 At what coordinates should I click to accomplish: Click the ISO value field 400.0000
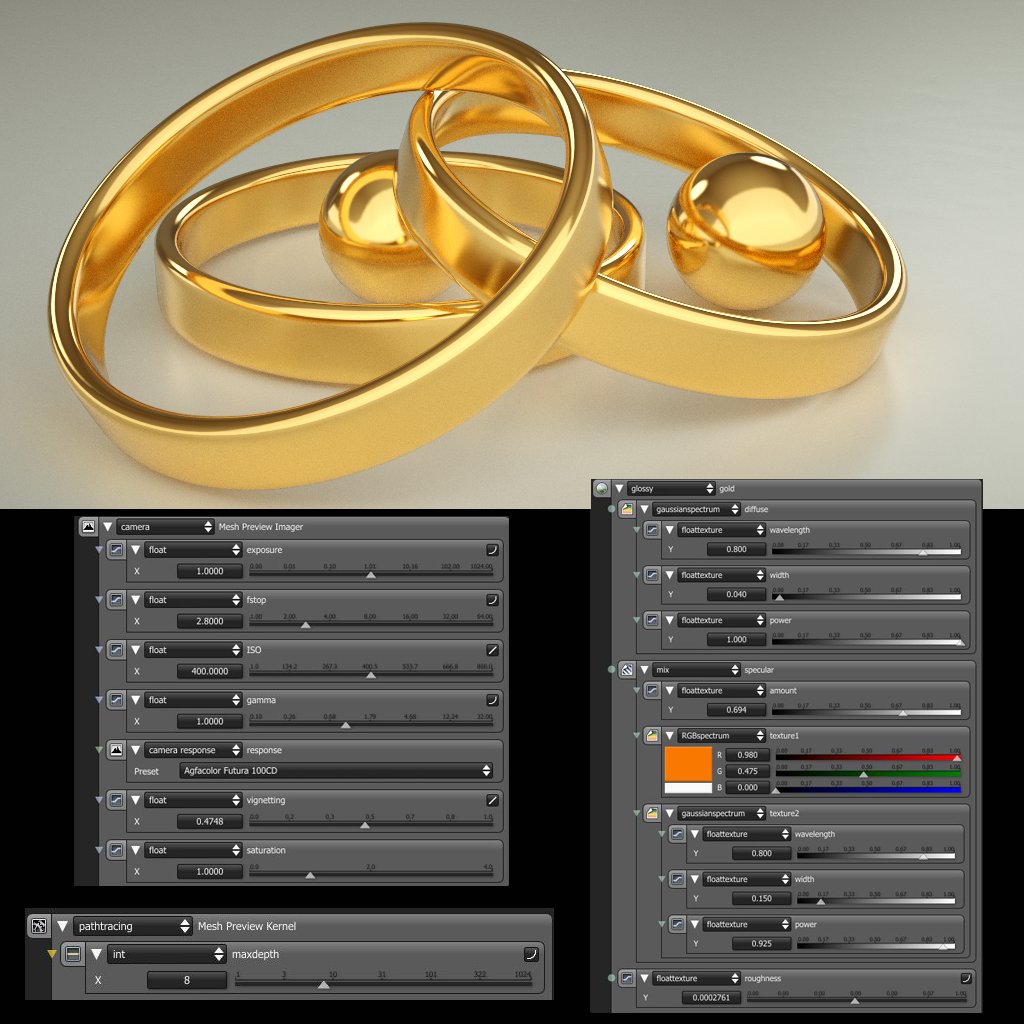(210, 671)
